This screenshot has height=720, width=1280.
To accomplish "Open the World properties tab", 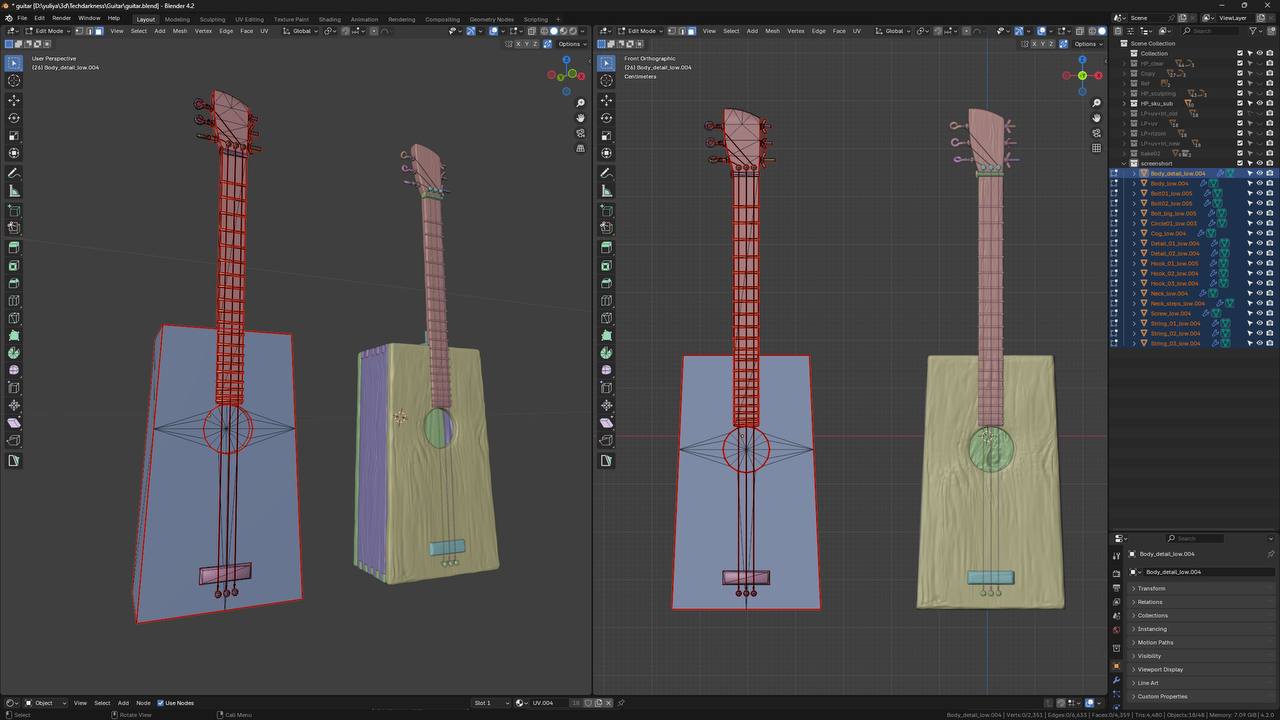I will tap(1117, 630).
